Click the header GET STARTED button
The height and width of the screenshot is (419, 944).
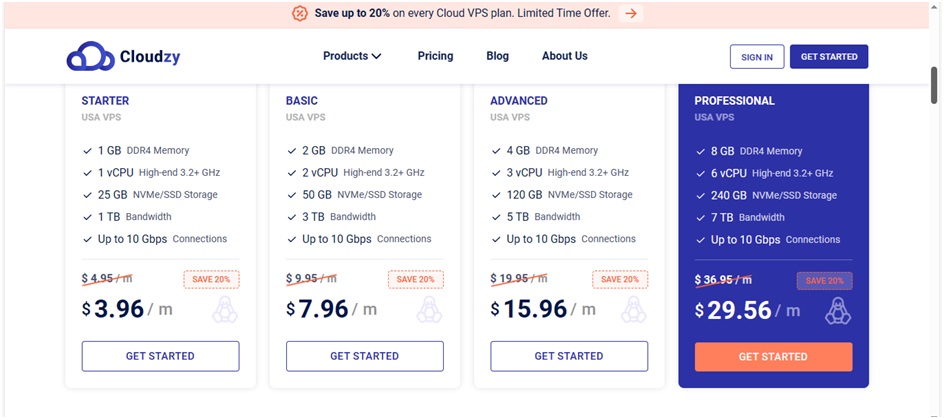point(829,57)
